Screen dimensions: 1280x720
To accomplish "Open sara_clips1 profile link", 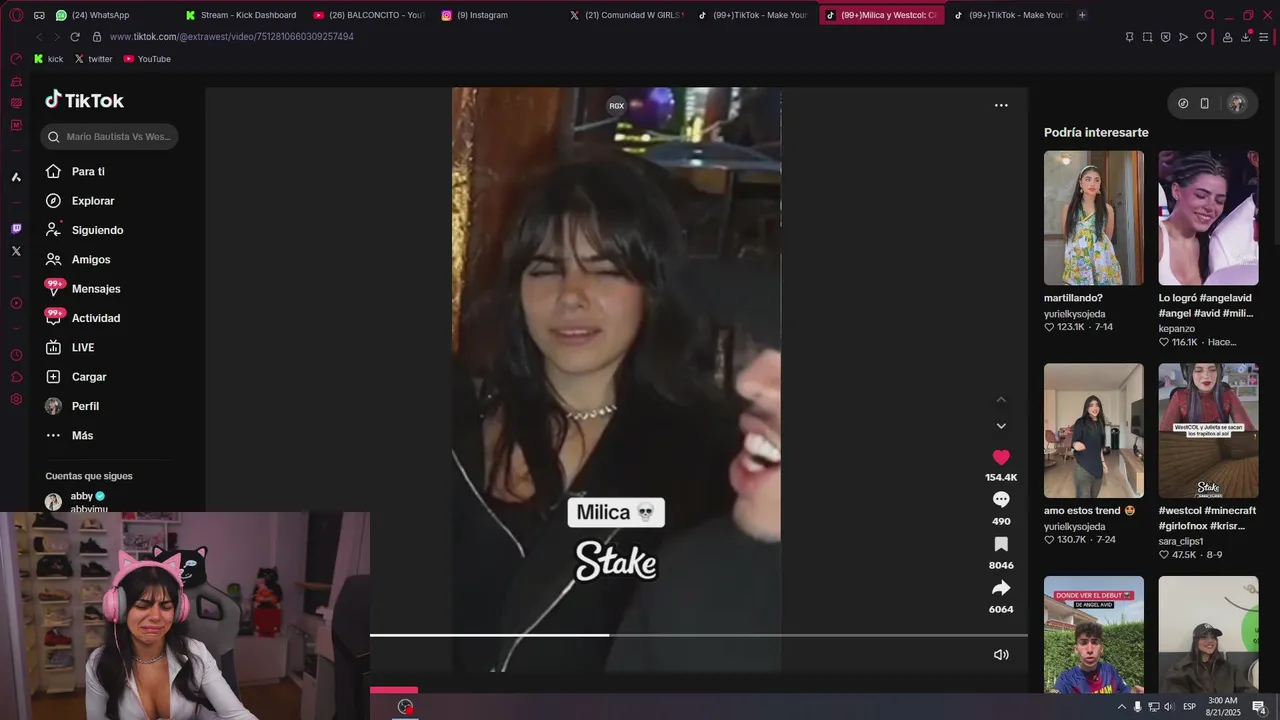I will click(x=1181, y=541).
